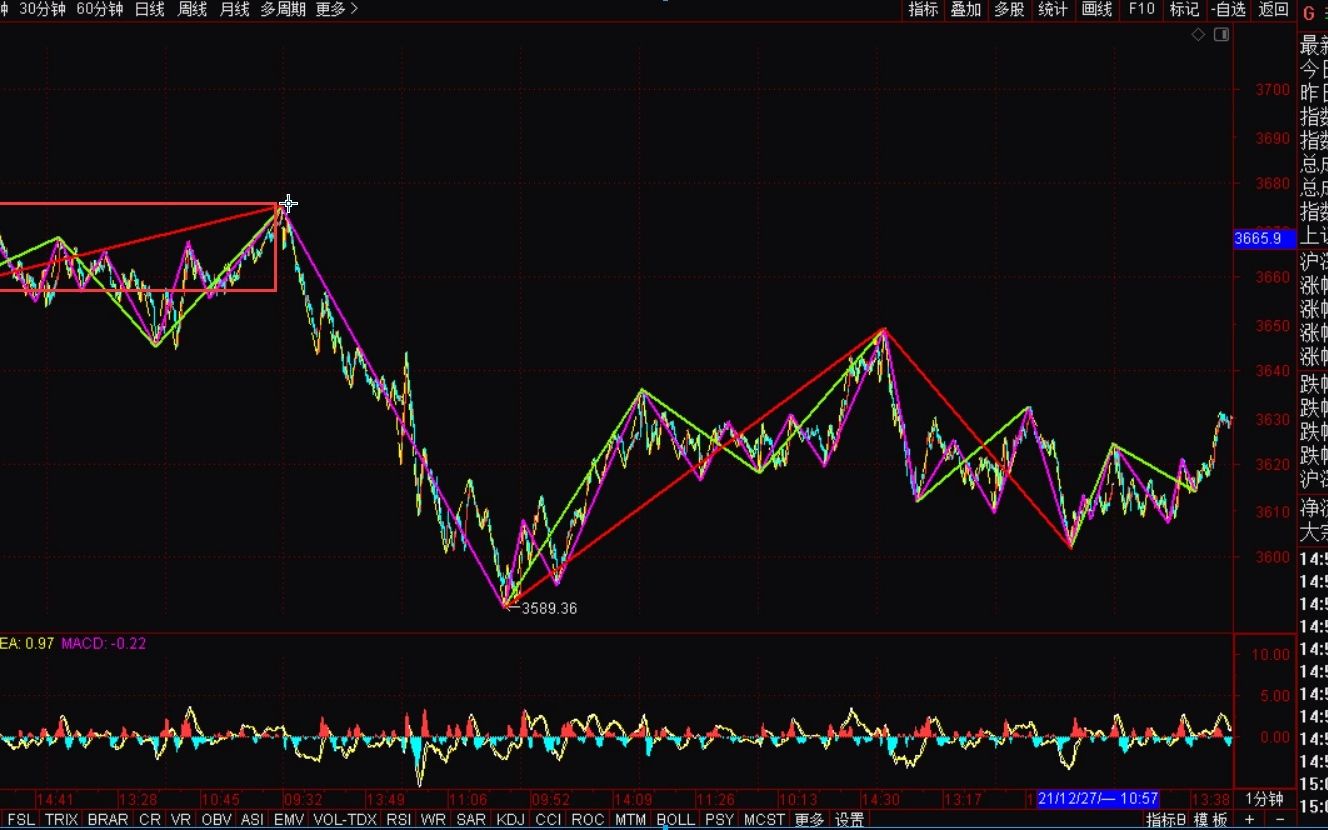Click the 返回 back button

coord(1273,9)
